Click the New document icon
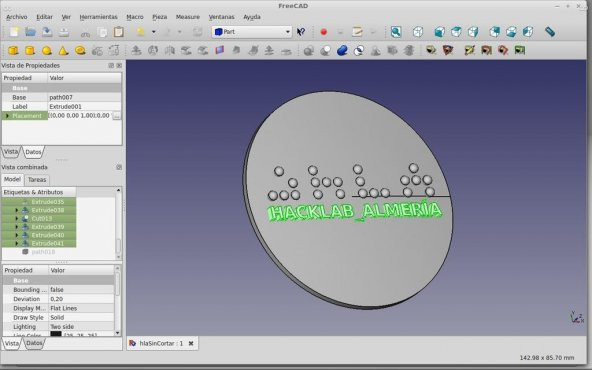 pyautogui.click(x=14, y=32)
